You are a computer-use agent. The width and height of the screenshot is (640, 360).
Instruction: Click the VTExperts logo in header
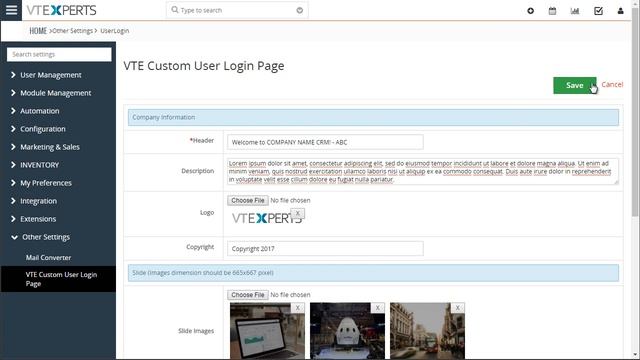click(62, 10)
